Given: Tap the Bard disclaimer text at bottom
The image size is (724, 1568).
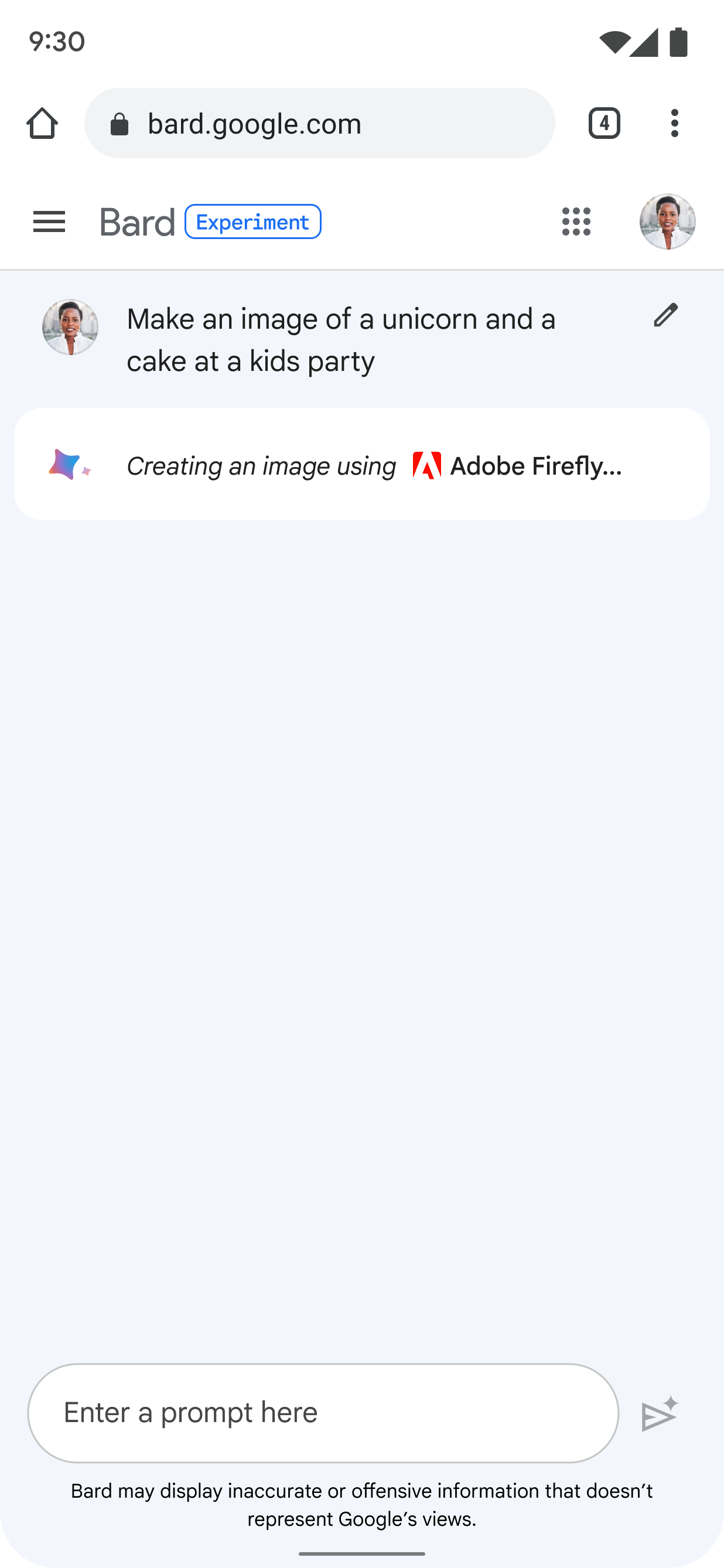Looking at the screenshot, I should pyautogui.click(x=362, y=1505).
